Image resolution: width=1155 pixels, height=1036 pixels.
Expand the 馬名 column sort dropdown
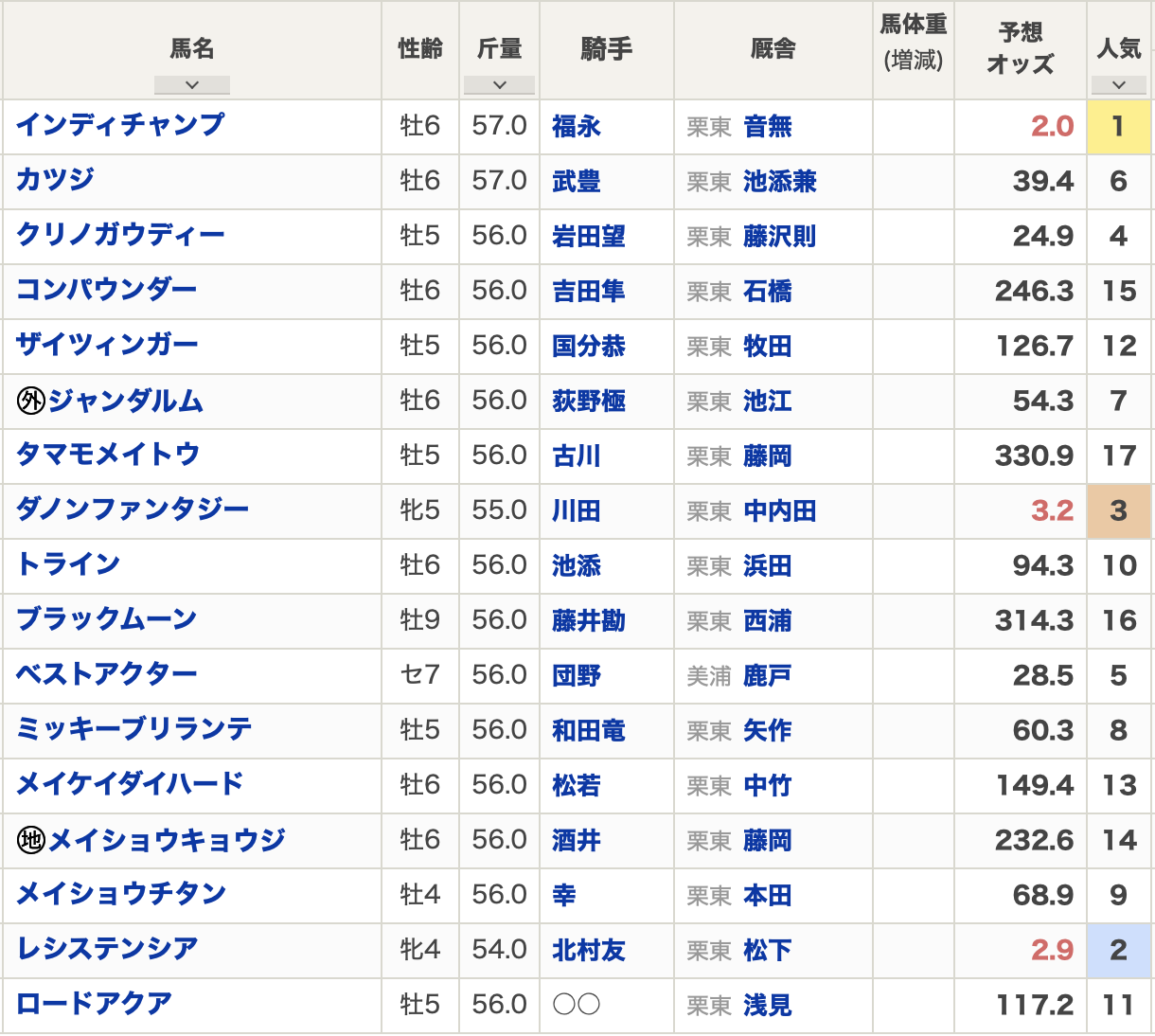pos(192,85)
